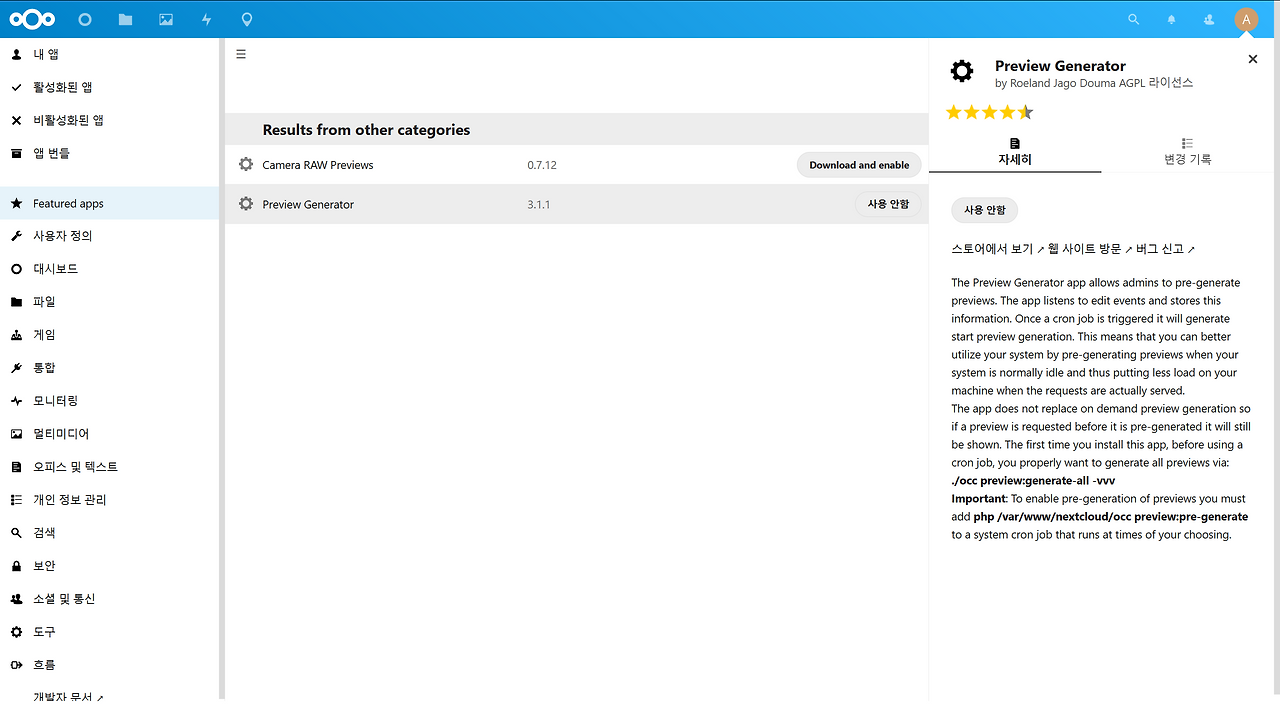Open 도구 category
1280x707 pixels.
click(109, 632)
